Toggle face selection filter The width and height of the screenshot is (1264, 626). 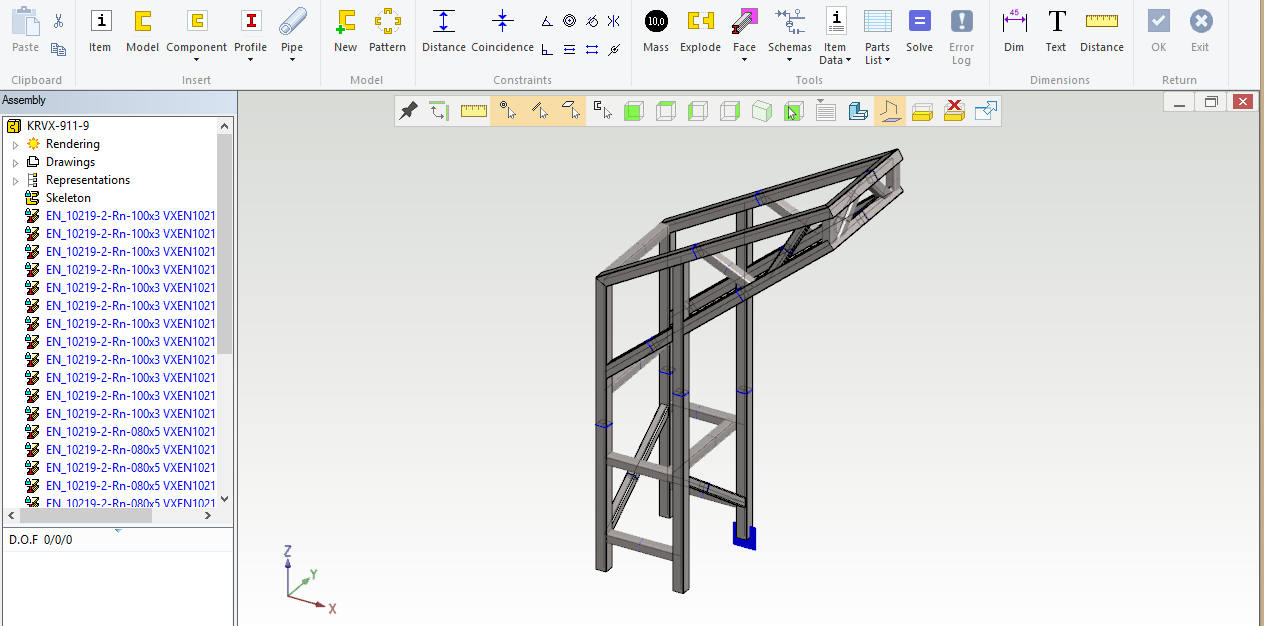571,111
